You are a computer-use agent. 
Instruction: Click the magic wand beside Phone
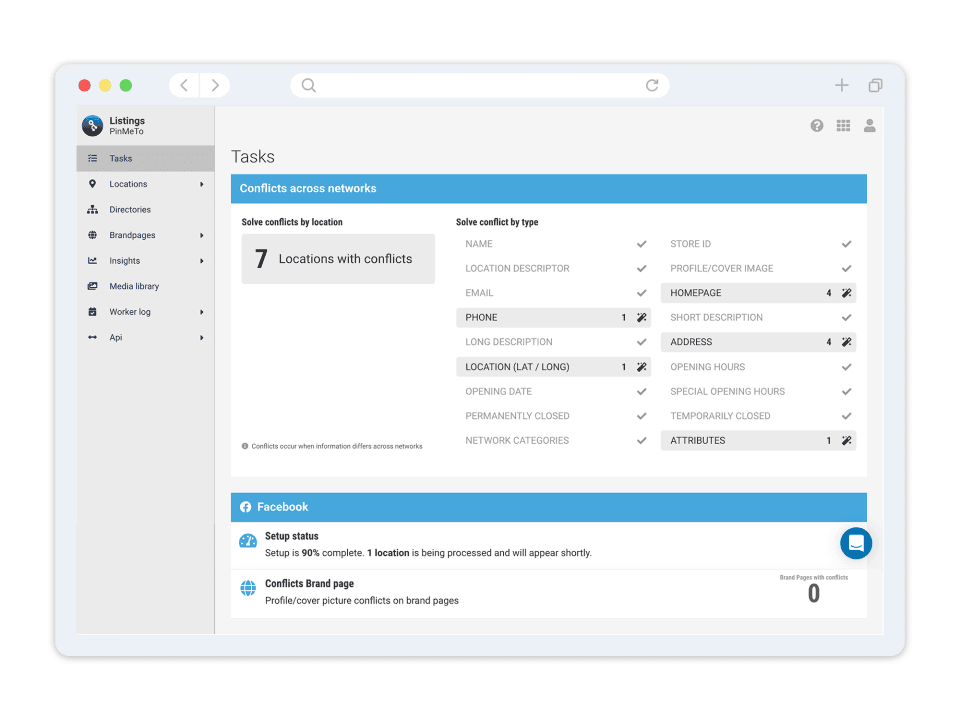[x=641, y=318]
